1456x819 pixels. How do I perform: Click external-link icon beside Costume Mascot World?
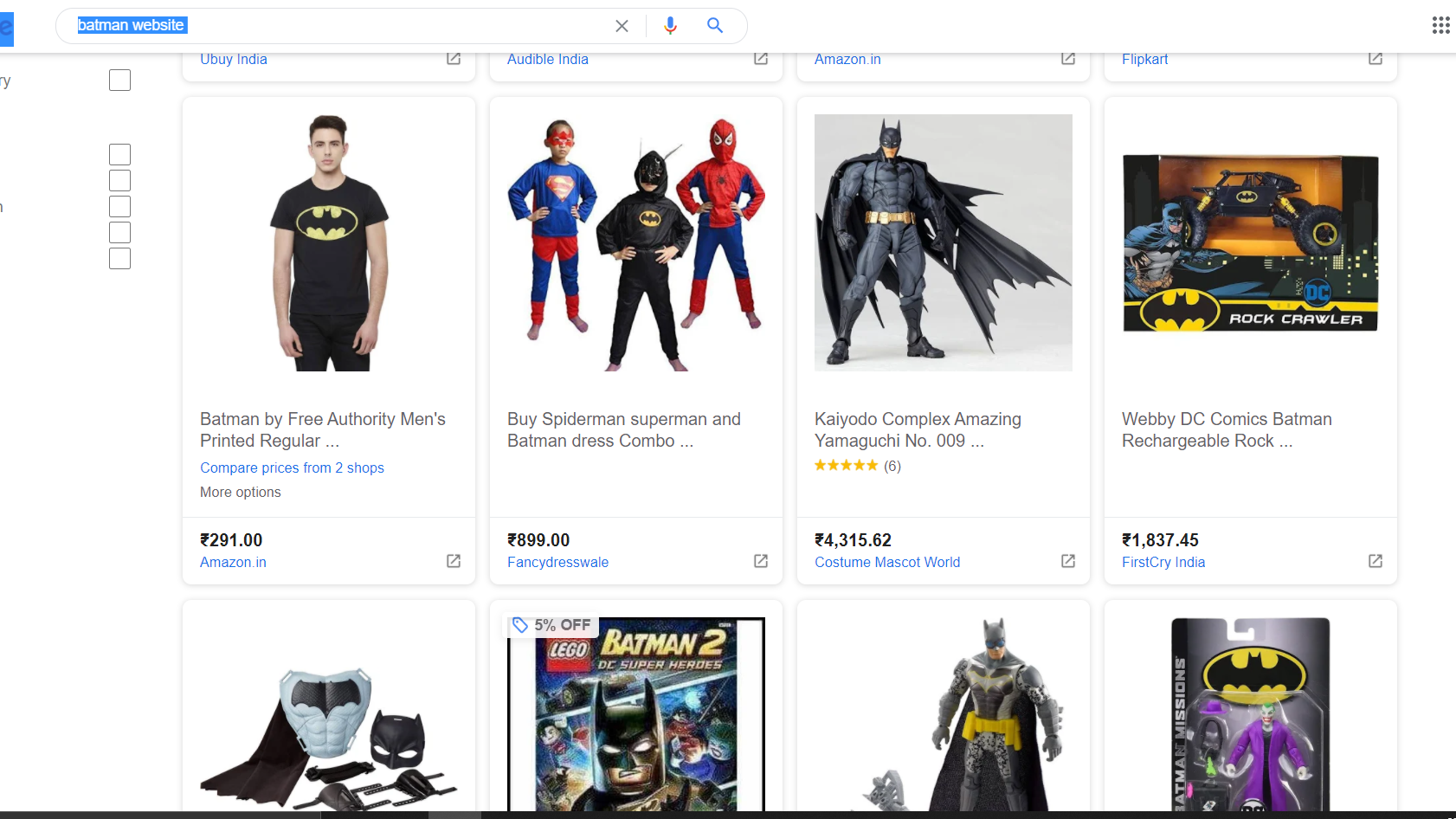pyautogui.click(x=1068, y=561)
